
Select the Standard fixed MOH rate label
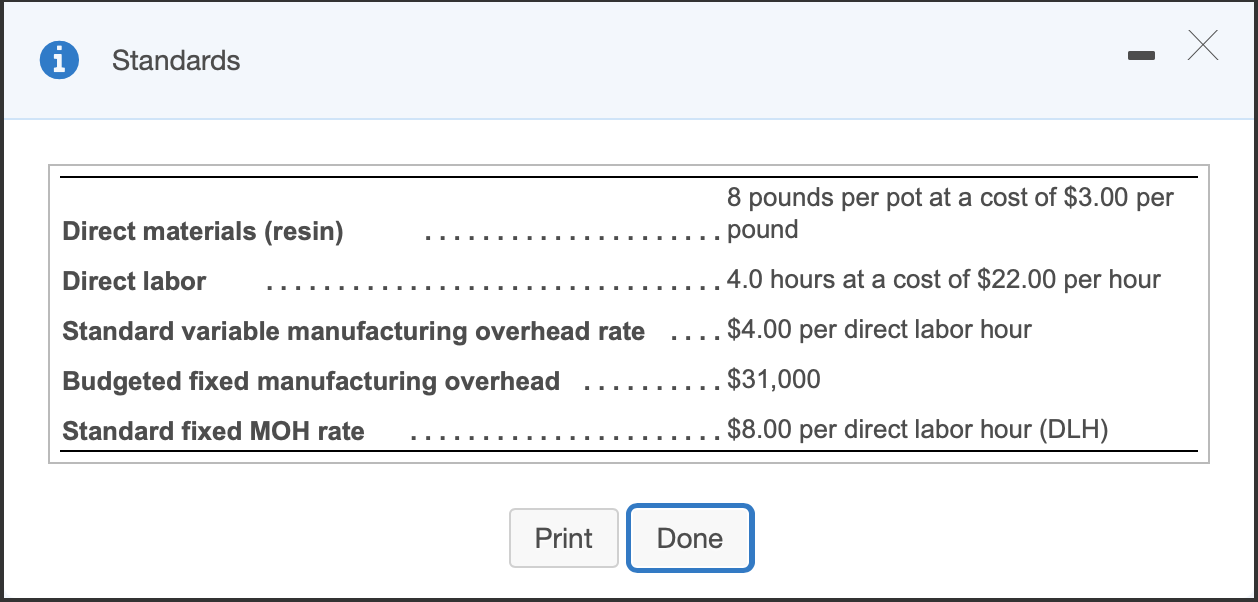coord(213,432)
